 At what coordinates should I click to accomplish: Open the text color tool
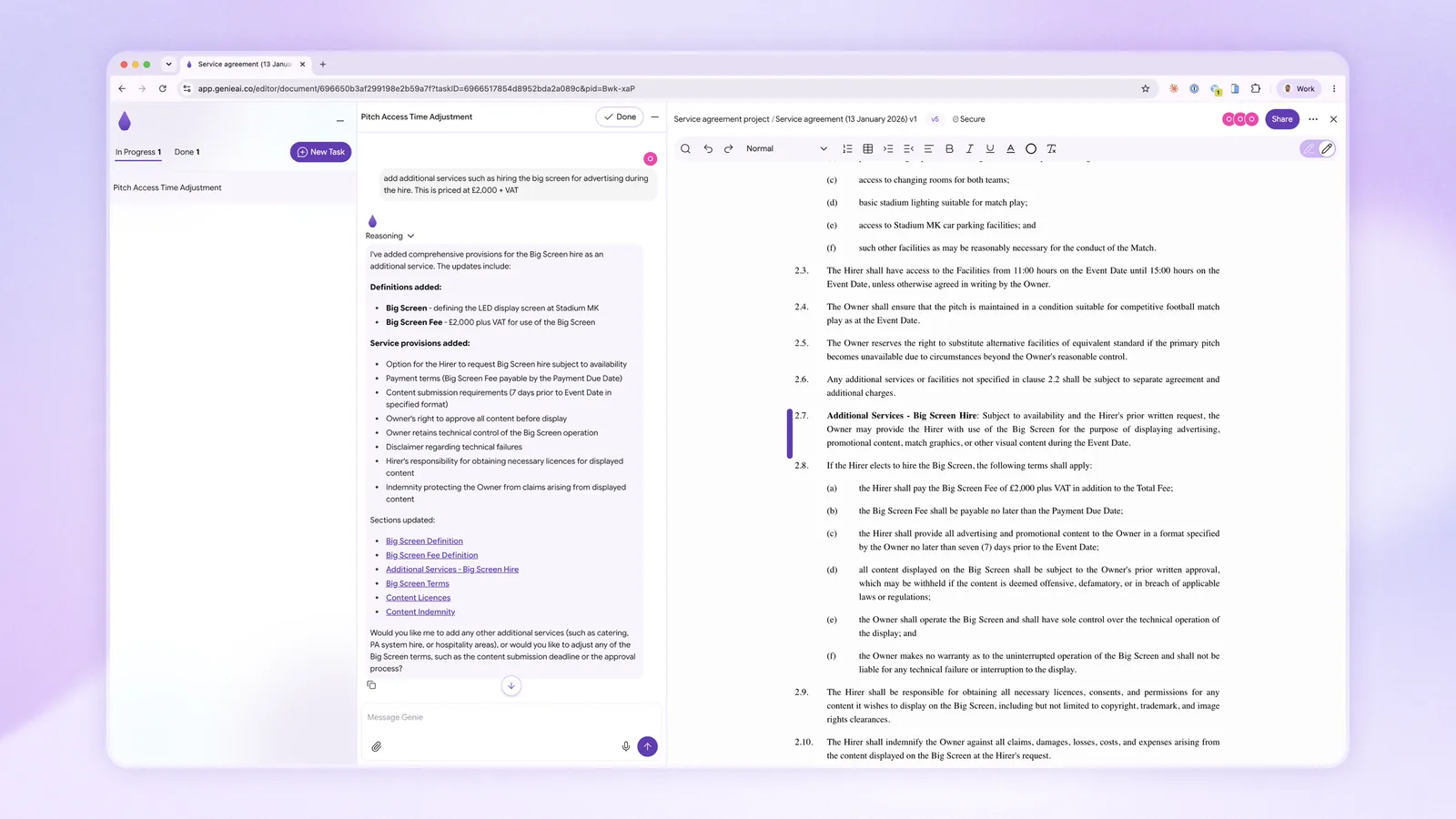click(1010, 148)
